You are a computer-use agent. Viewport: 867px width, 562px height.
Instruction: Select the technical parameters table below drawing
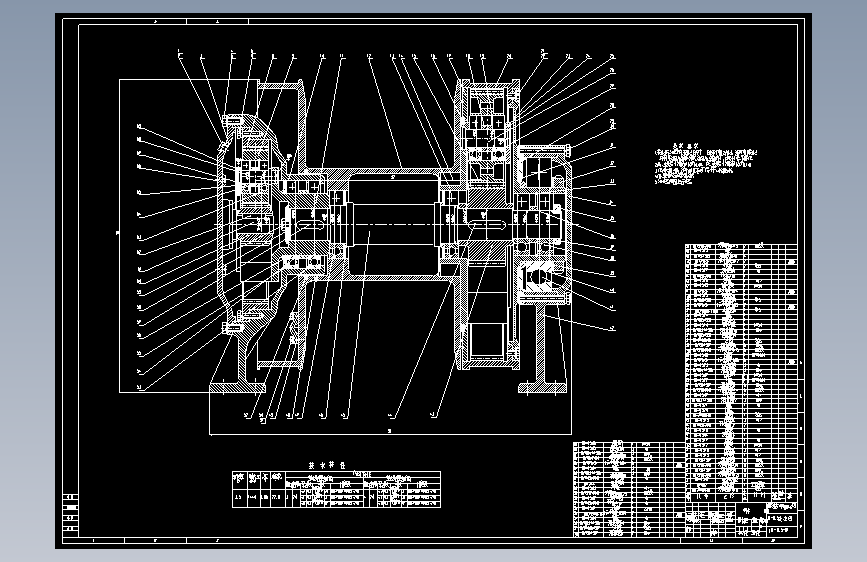point(336,489)
